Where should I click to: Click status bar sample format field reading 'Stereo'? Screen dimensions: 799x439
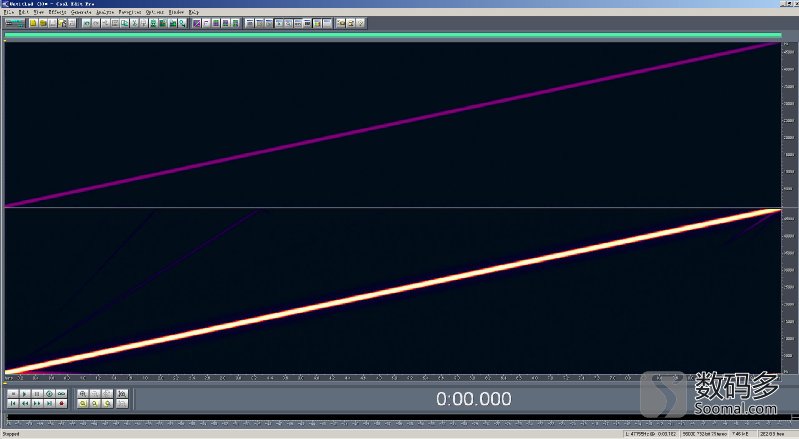tap(705, 434)
